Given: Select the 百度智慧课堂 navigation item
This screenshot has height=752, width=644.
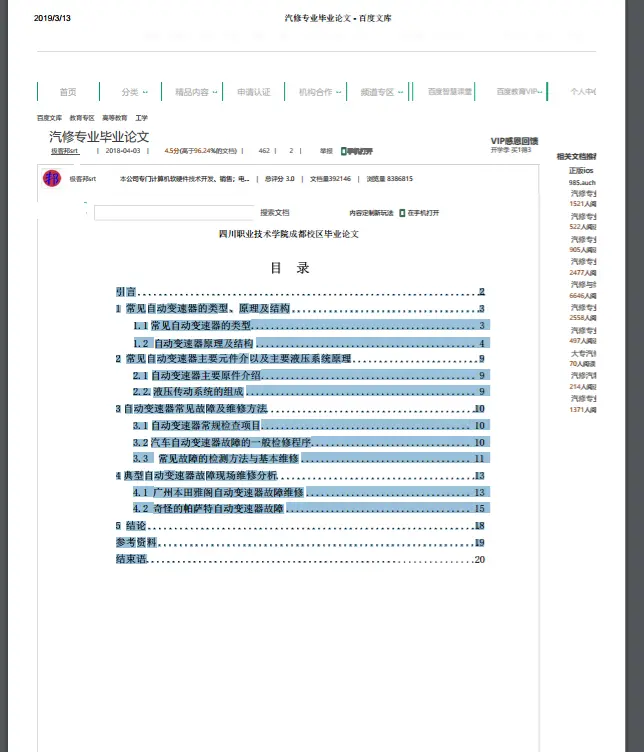Looking at the screenshot, I should 450,91.
